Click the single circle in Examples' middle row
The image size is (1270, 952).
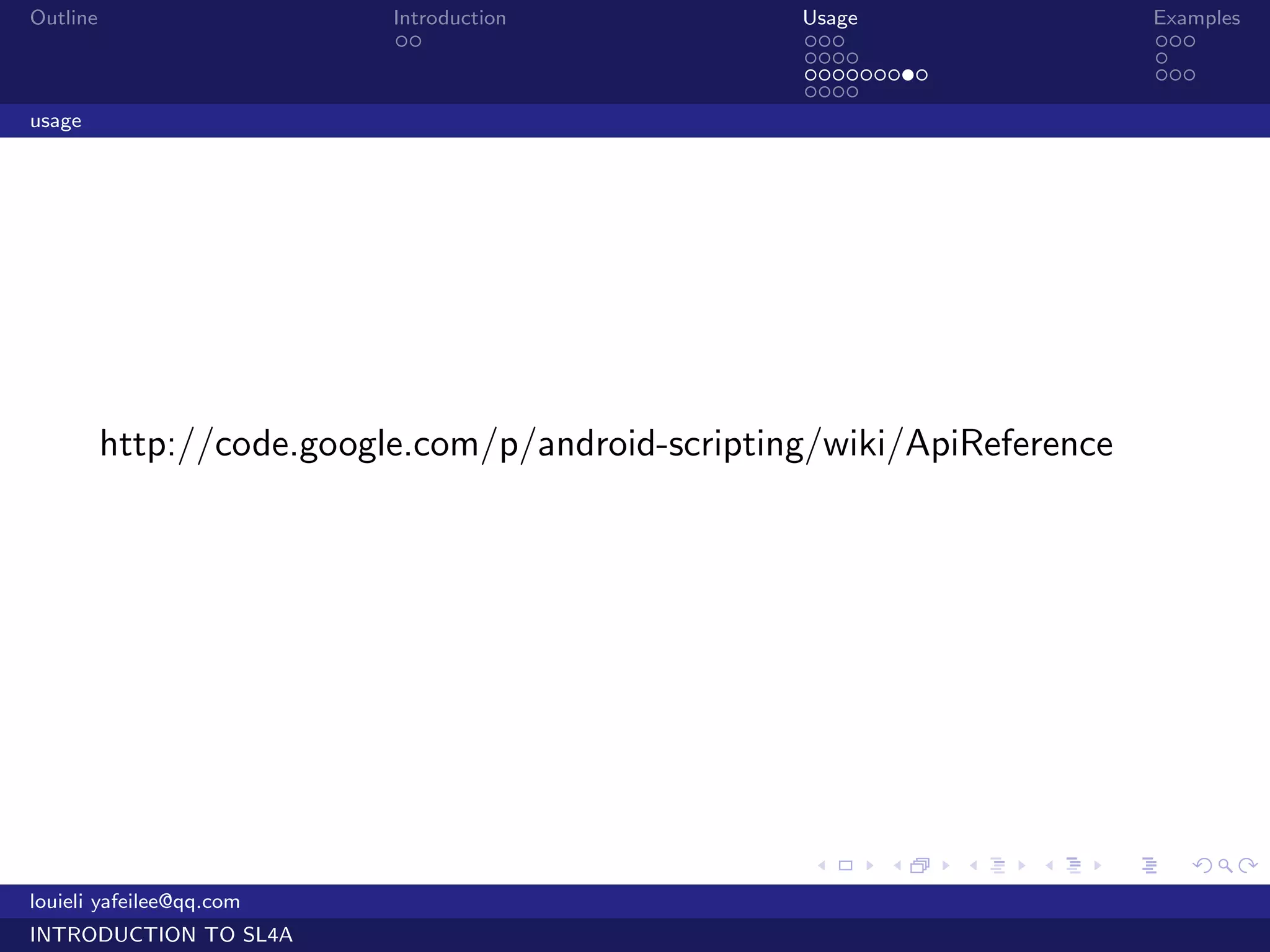tap(1161, 58)
